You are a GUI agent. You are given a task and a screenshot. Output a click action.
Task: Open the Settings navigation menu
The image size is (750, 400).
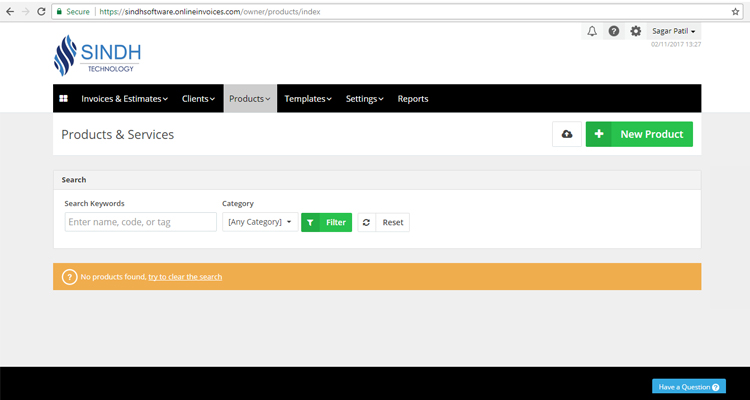[x=365, y=99]
